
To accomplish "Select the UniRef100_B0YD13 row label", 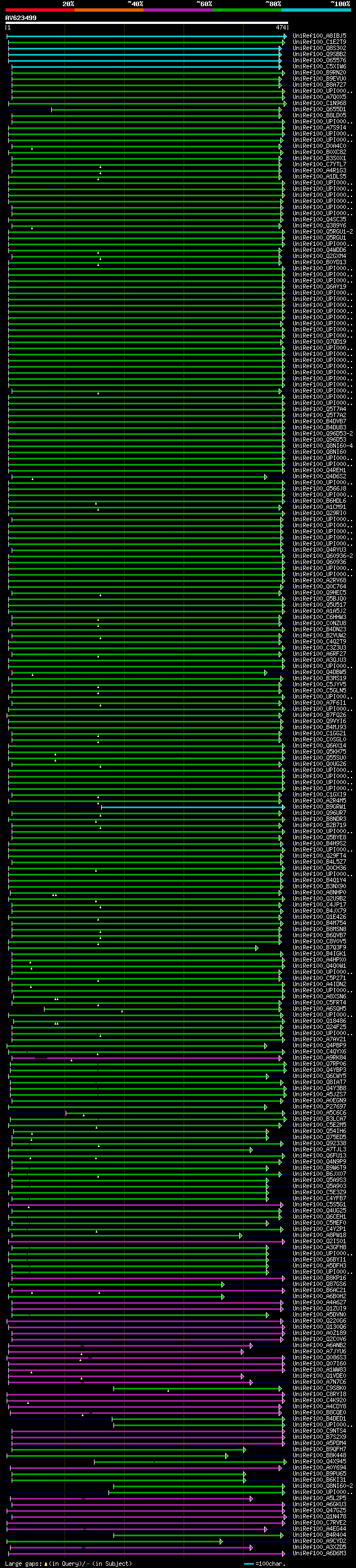I will pos(319,263).
